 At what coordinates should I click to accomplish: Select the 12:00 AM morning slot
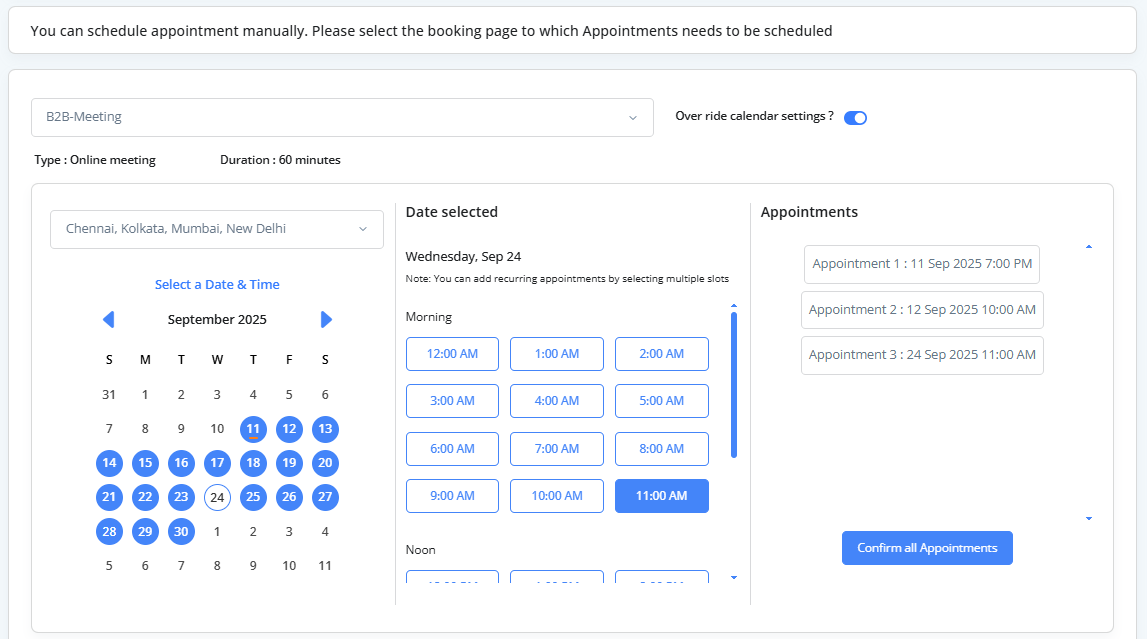coord(452,353)
